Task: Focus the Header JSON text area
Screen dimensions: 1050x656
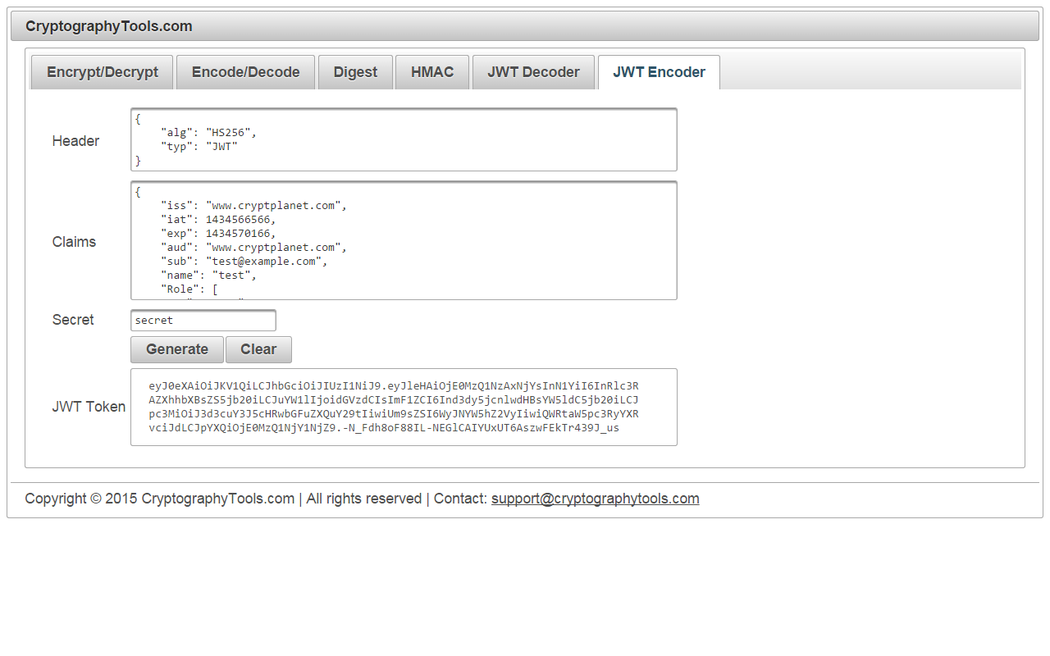Action: (x=403, y=139)
